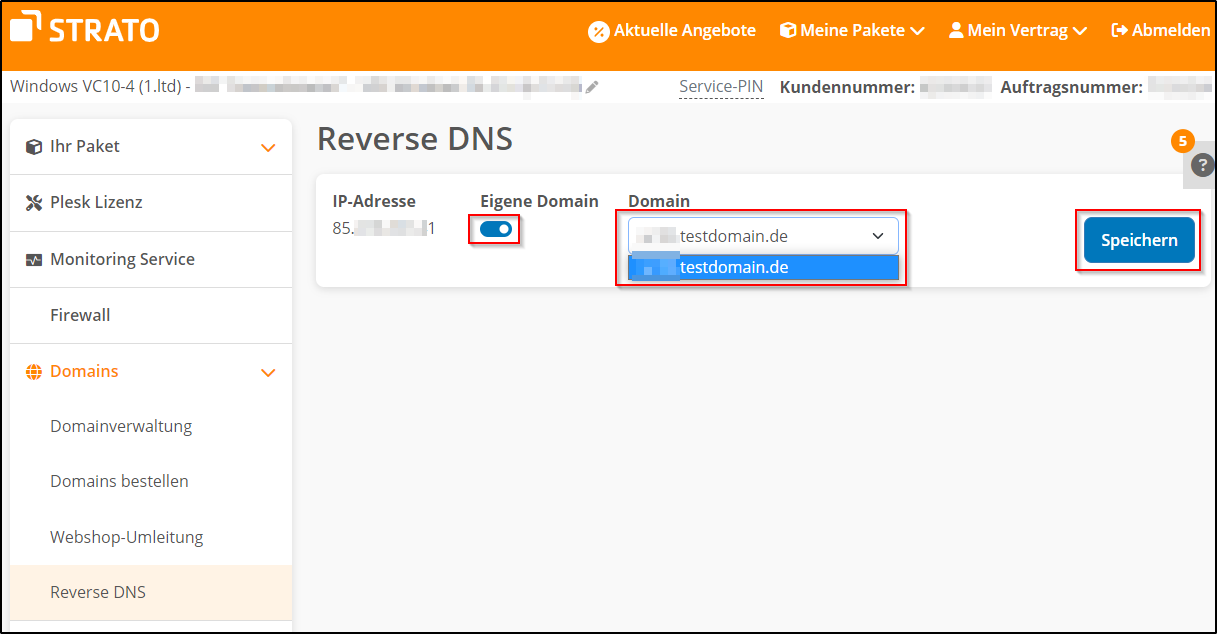Screen dimensions: 1217x634
Task: Open help via the question mark icon
Action: (1200, 165)
